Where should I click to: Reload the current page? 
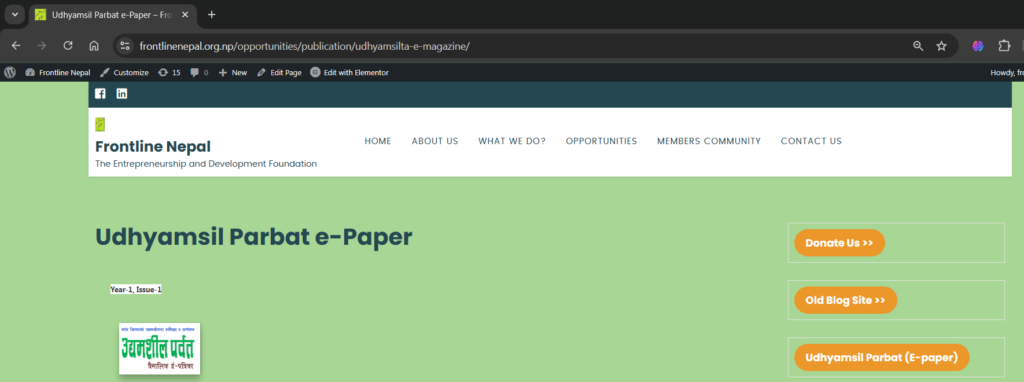[68, 46]
